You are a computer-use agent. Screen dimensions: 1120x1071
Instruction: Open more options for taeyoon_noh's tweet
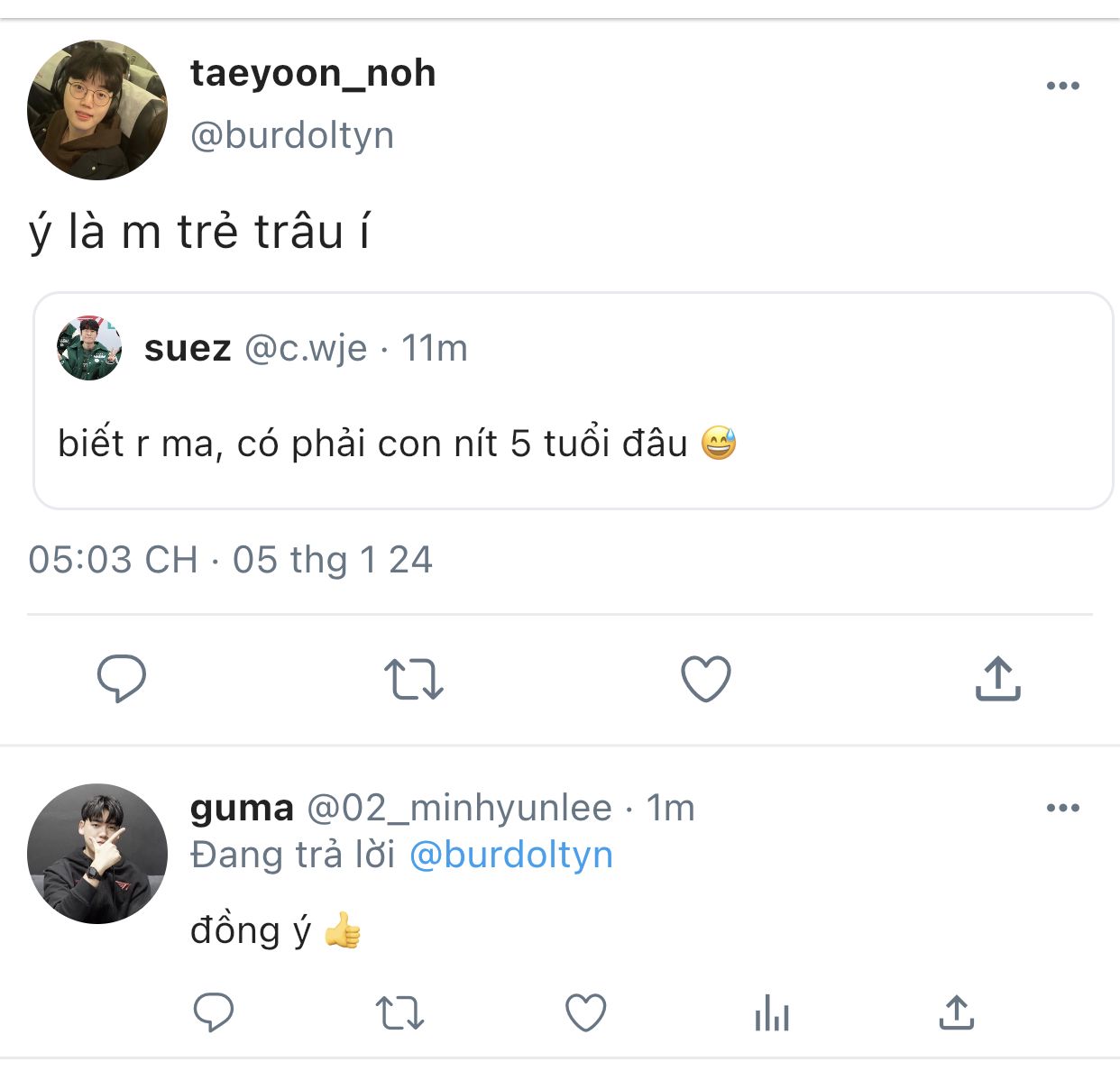point(1063,86)
